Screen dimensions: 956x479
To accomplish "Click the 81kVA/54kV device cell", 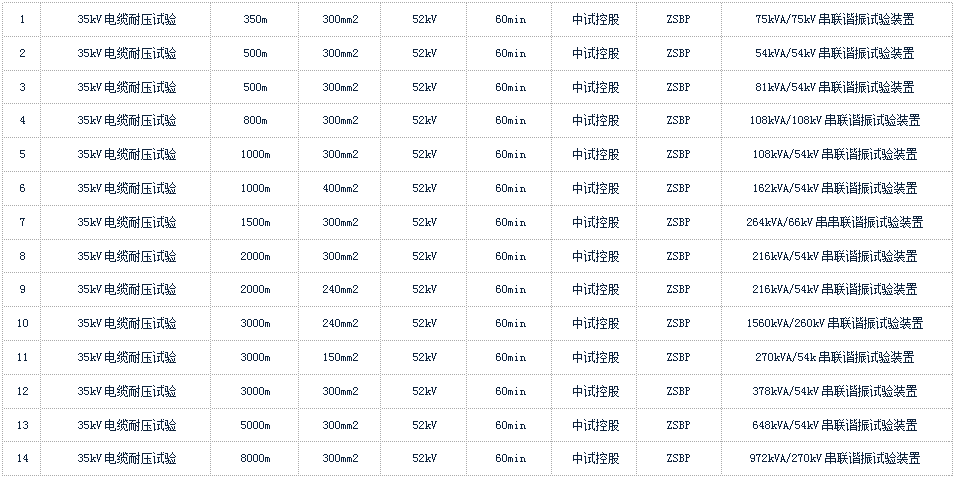I will click(834, 87).
